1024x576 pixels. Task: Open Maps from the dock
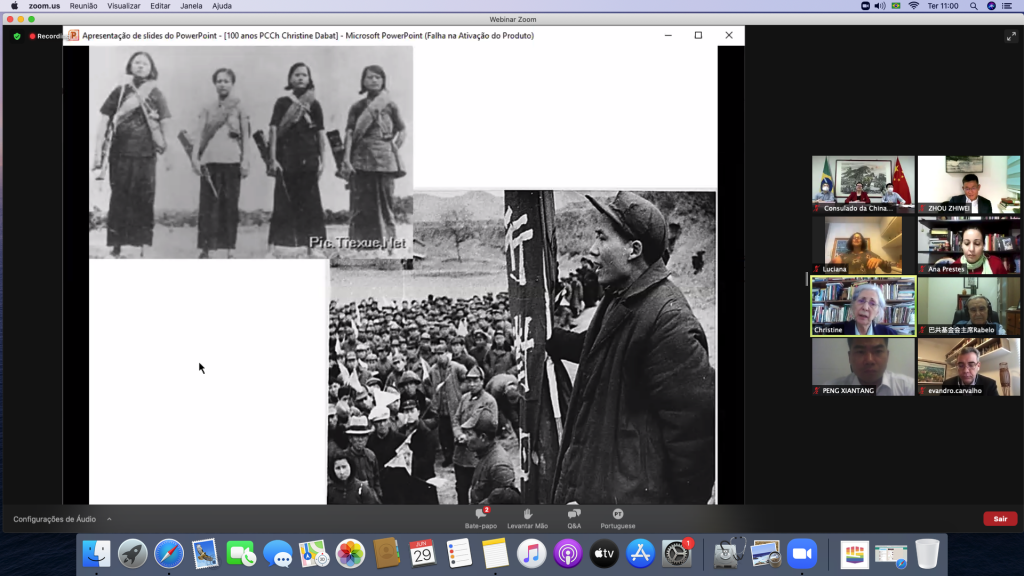[314, 554]
